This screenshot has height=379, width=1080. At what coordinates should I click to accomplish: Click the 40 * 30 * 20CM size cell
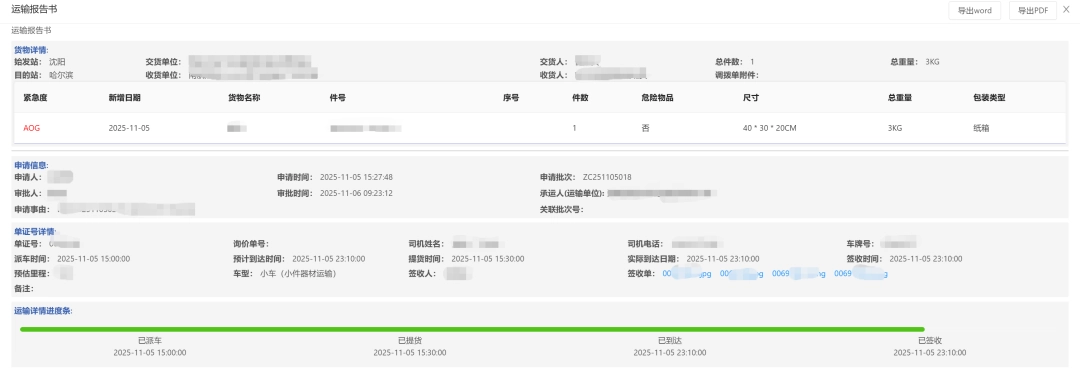[769, 128]
